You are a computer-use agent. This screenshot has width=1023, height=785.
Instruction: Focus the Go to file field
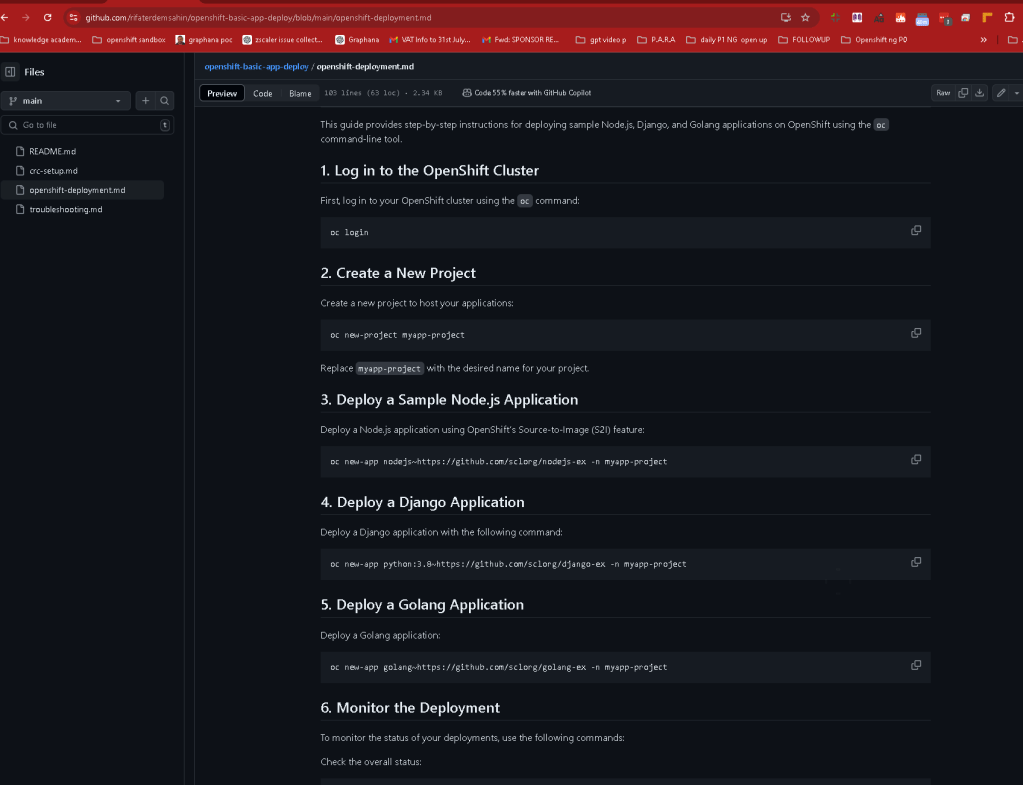point(88,125)
